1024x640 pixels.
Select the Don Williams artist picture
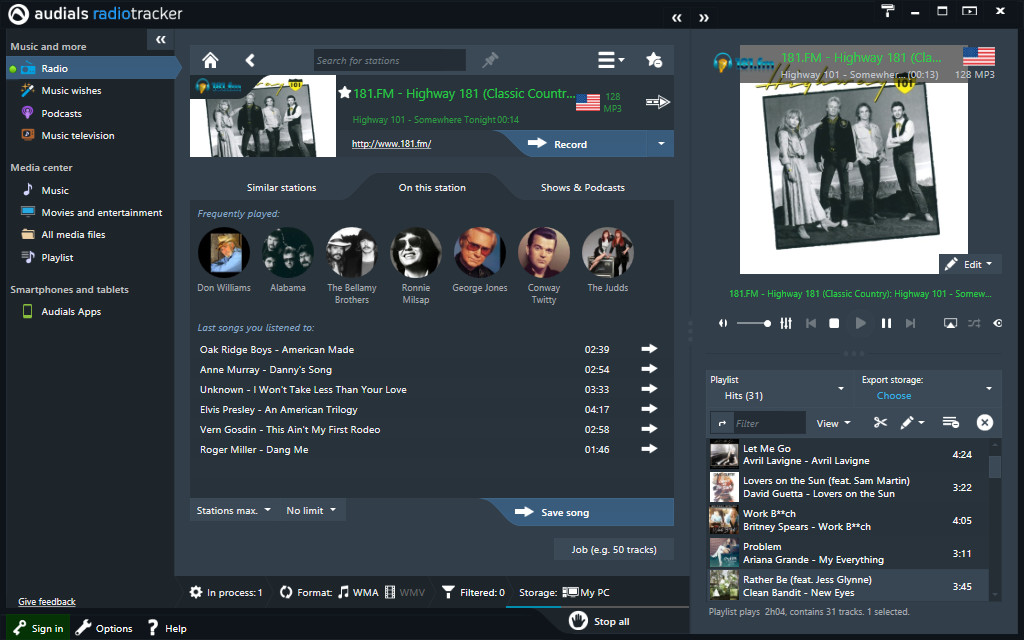coord(224,253)
